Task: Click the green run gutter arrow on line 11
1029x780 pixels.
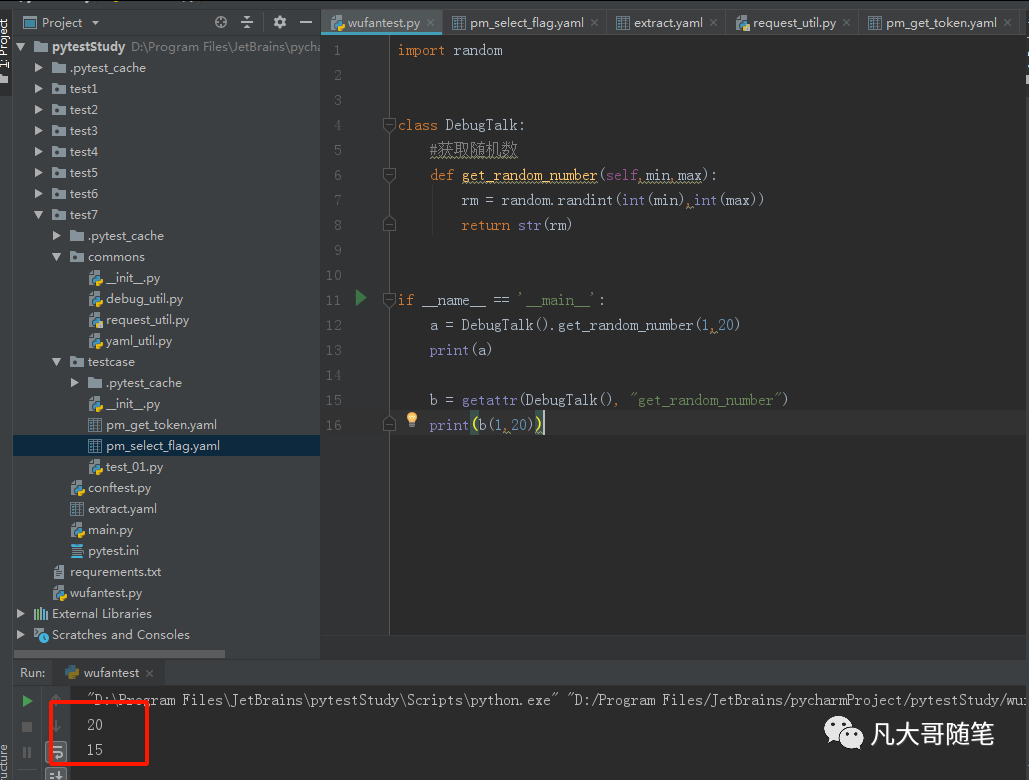Action: [x=361, y=298]
